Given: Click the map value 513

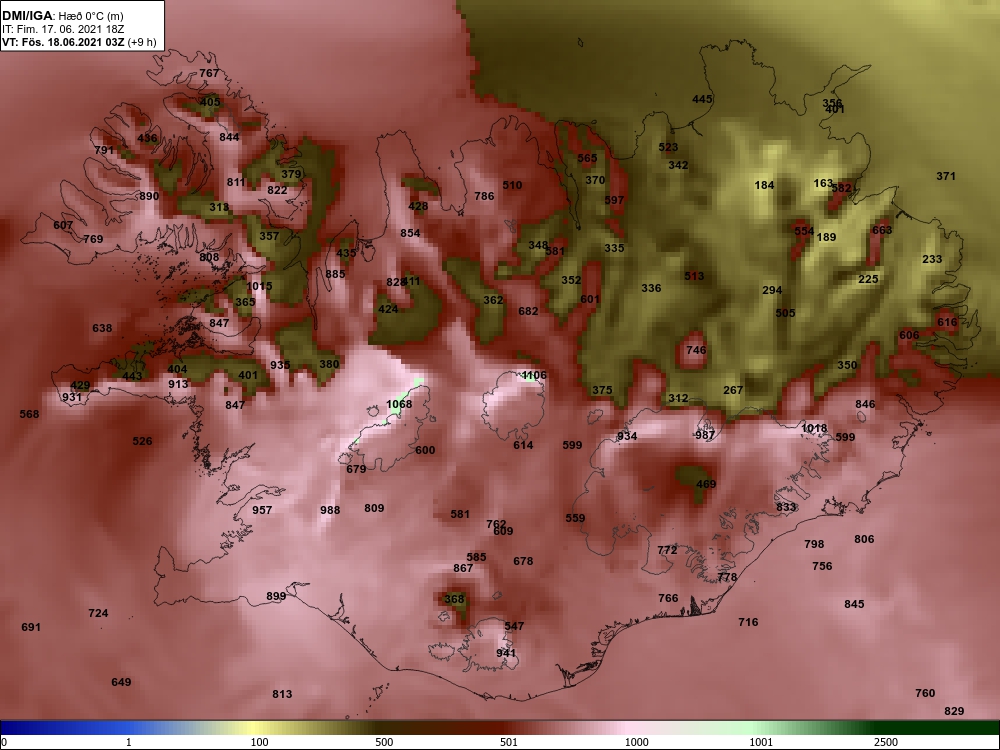Looking at the screenshot, I should pos(694,276).
